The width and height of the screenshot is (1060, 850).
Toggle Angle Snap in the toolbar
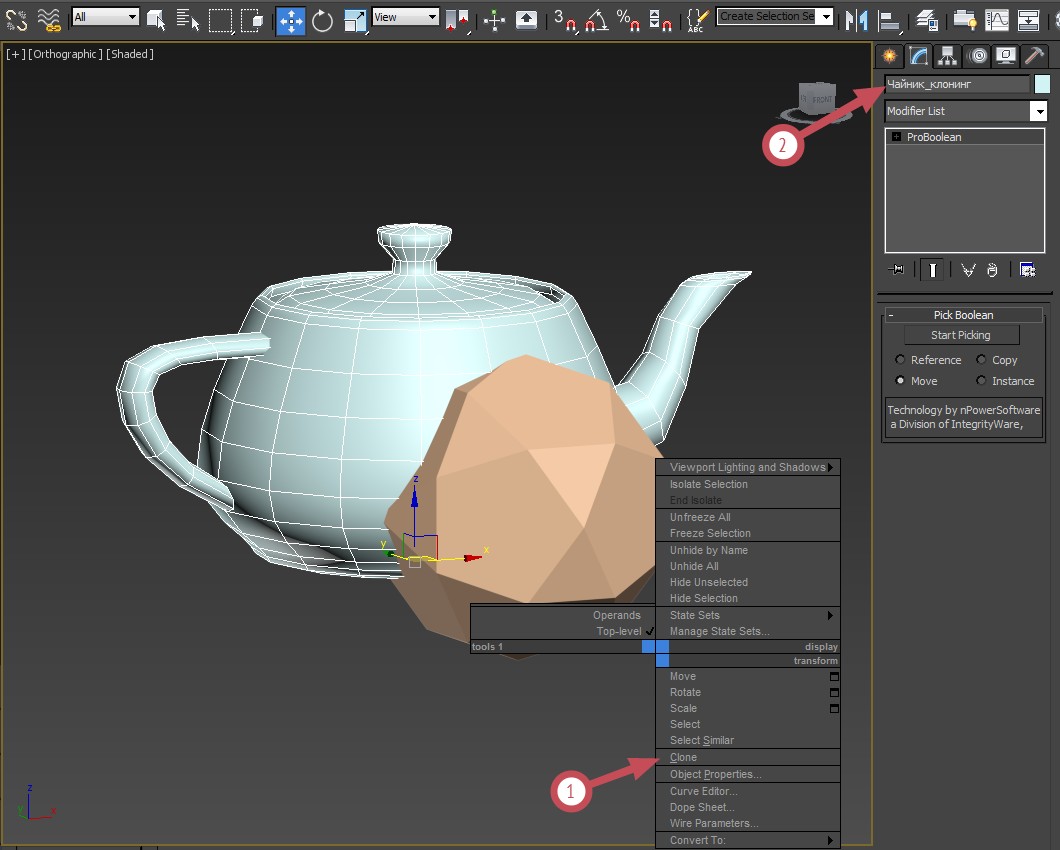pyautogui.click(x=596, y=20)
